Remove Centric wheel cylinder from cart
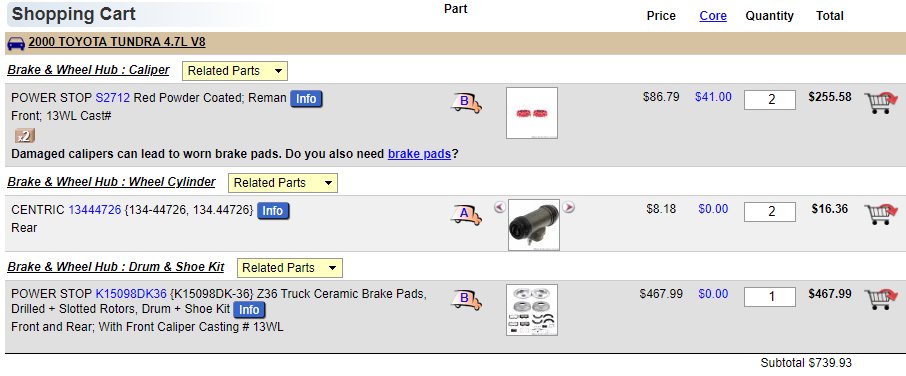 click(x=881, y=214)
